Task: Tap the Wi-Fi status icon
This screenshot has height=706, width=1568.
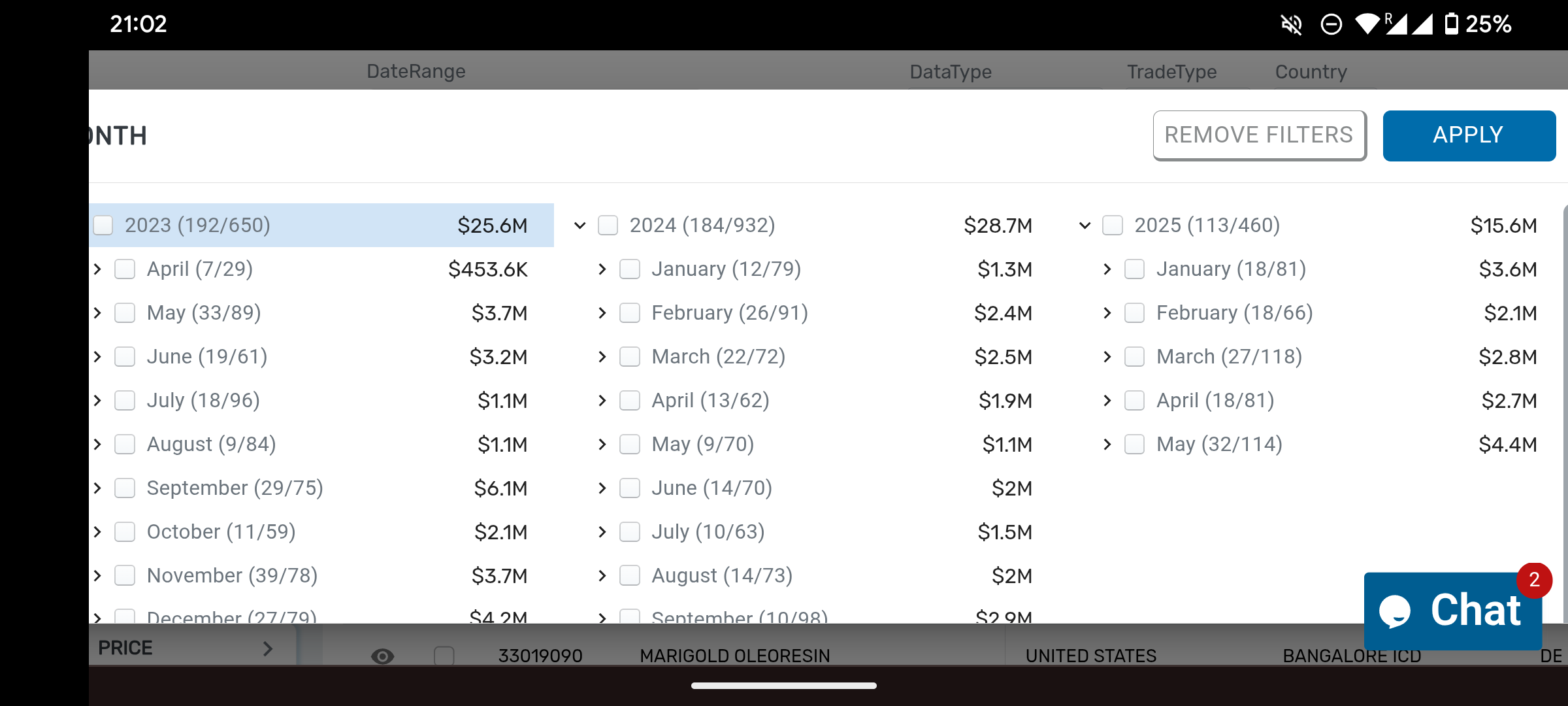Action: pyautogui.click(x=1367, y=24)
